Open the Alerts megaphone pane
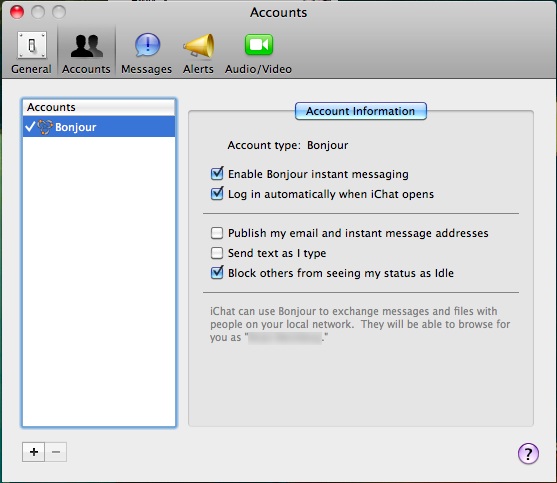557x483 pixels. point(198,53)
